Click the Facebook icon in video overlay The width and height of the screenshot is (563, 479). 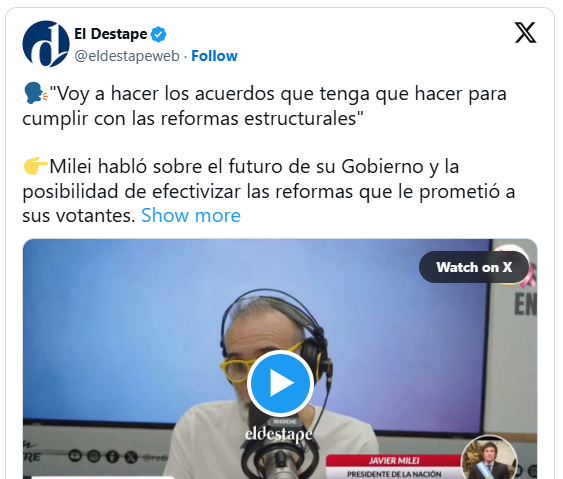(x=112, y=457)
